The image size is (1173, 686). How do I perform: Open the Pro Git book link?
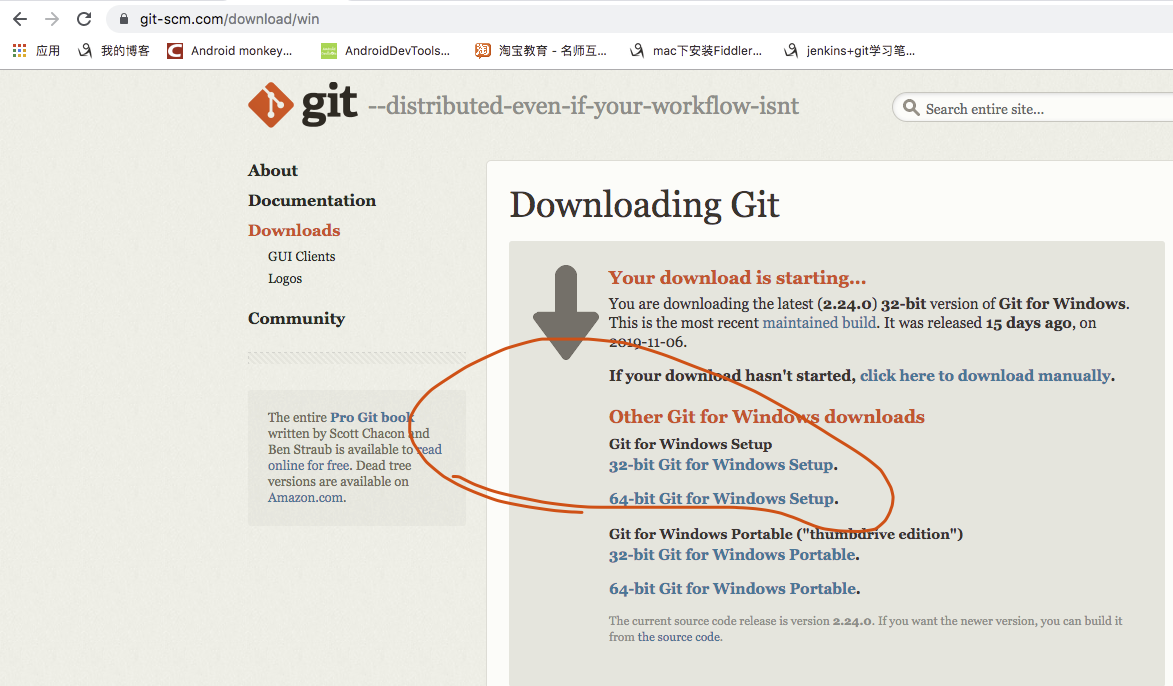tap(372, 417)
